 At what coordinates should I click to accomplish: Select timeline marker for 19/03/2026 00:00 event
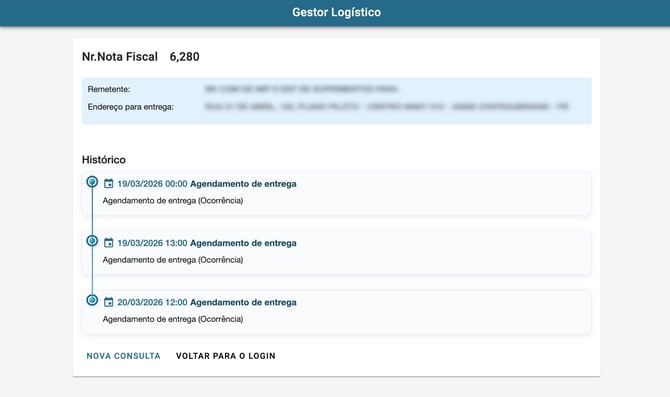tap(92, 182)
